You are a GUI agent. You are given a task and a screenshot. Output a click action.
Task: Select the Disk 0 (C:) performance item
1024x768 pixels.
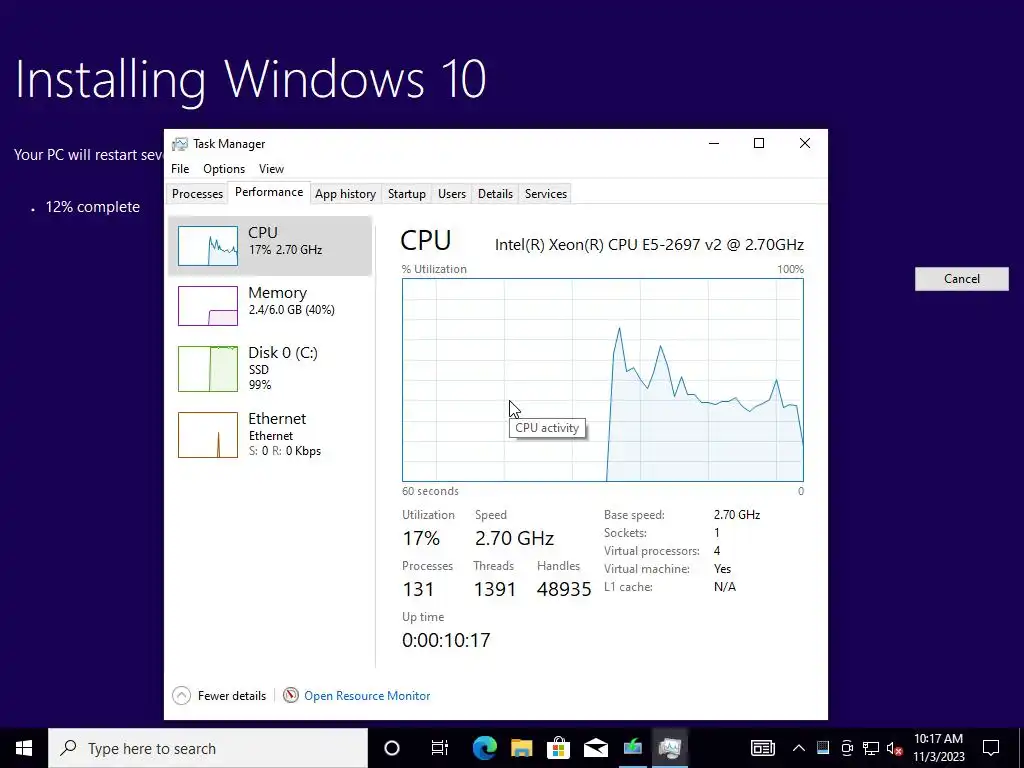(270, 368)
